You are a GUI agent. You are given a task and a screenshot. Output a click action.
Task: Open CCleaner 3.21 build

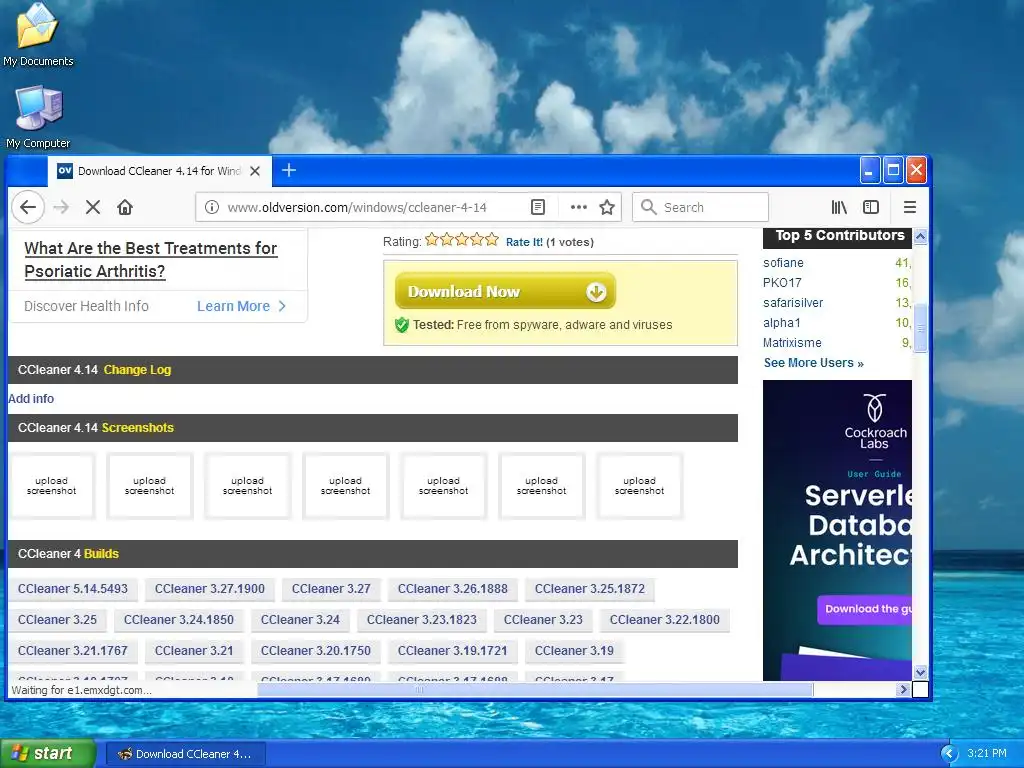point(194,651)
